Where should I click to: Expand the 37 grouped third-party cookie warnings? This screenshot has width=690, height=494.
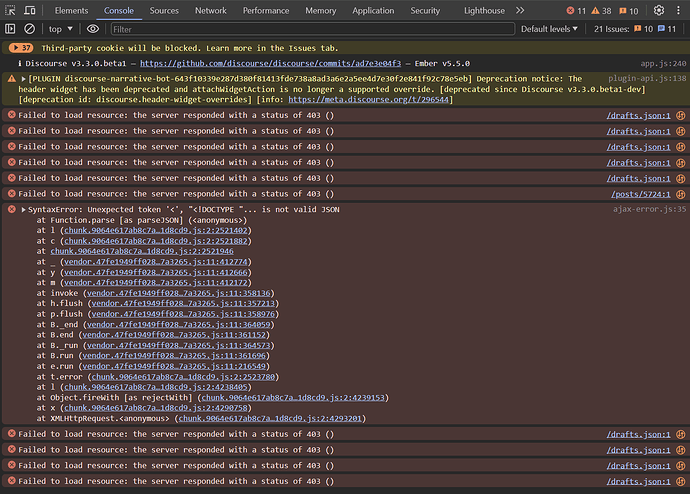21,48
